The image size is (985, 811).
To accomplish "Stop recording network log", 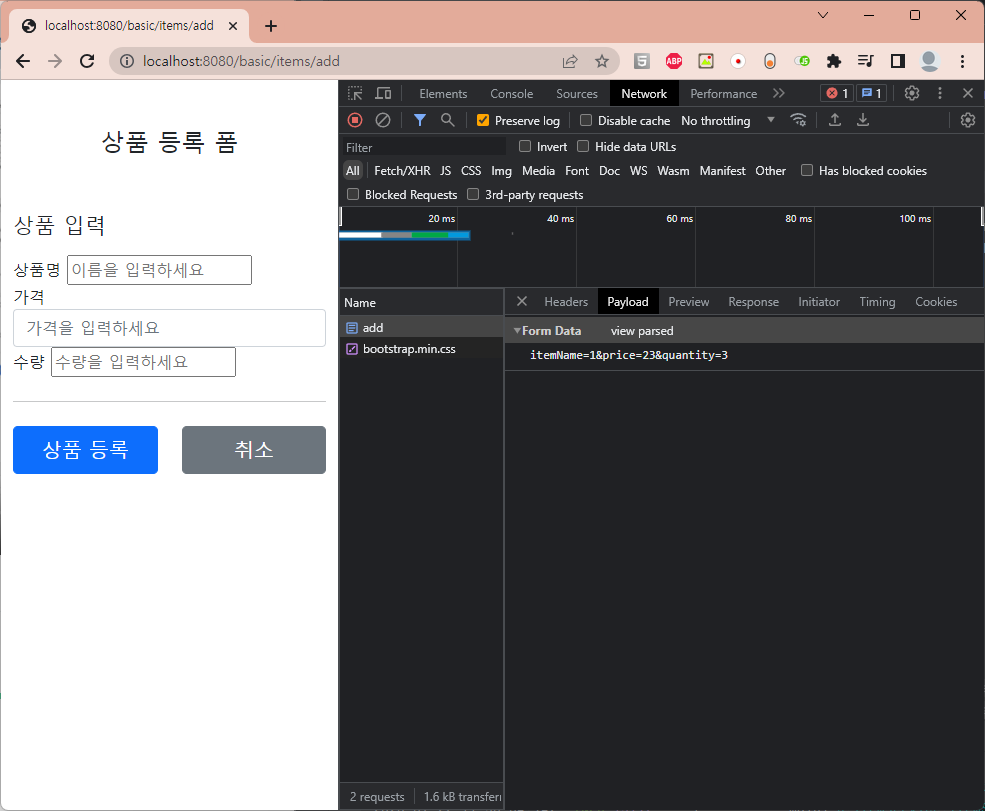I will coord(355,120).
